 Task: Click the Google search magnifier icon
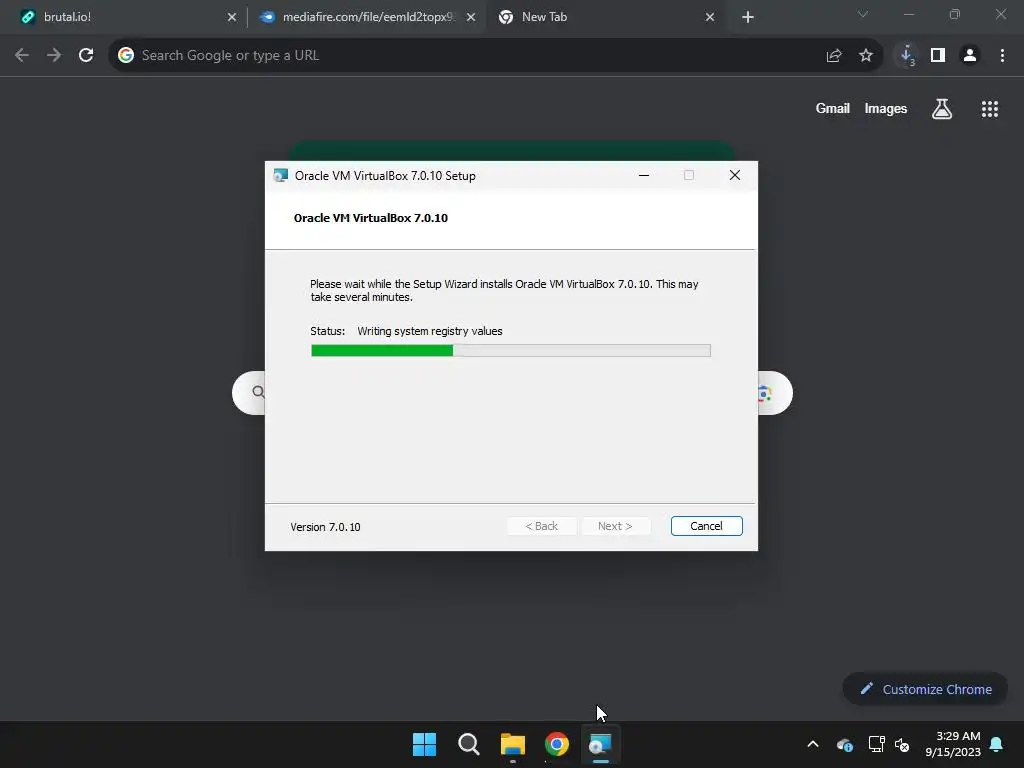(x=258, y=392)
